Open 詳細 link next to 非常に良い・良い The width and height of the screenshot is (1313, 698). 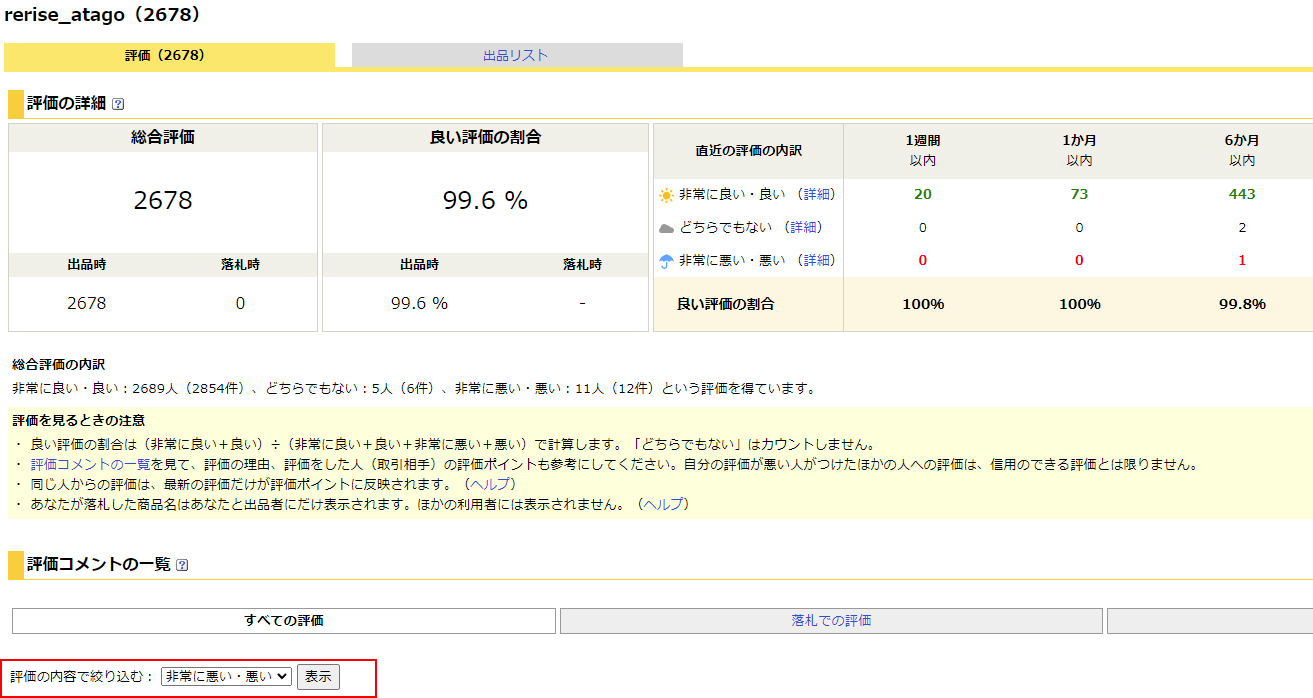817,194
